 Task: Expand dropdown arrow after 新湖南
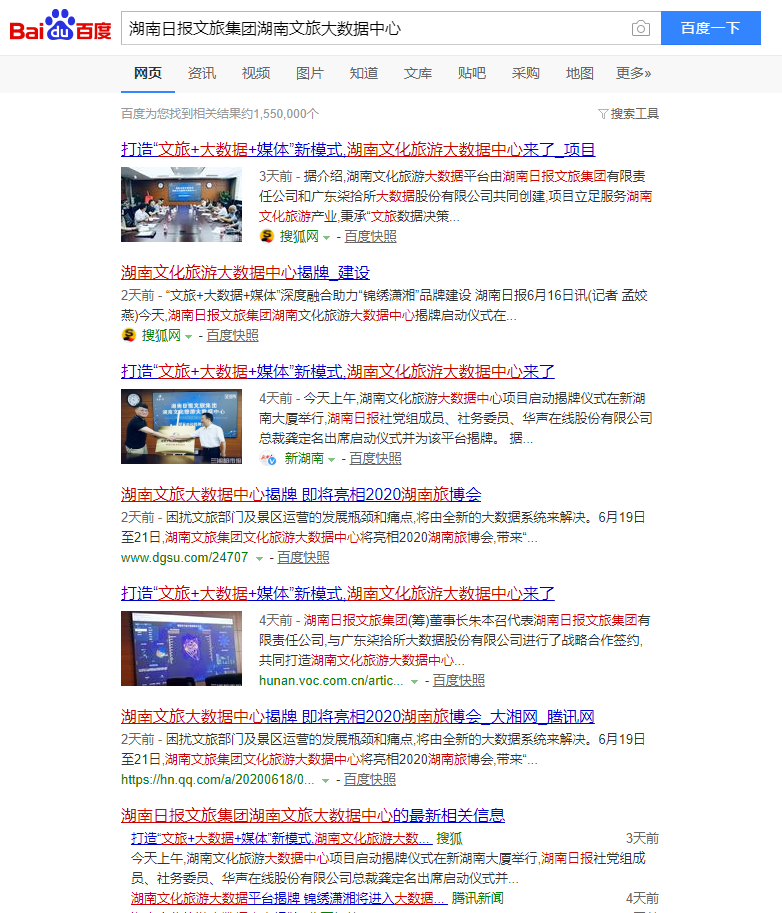331,459
